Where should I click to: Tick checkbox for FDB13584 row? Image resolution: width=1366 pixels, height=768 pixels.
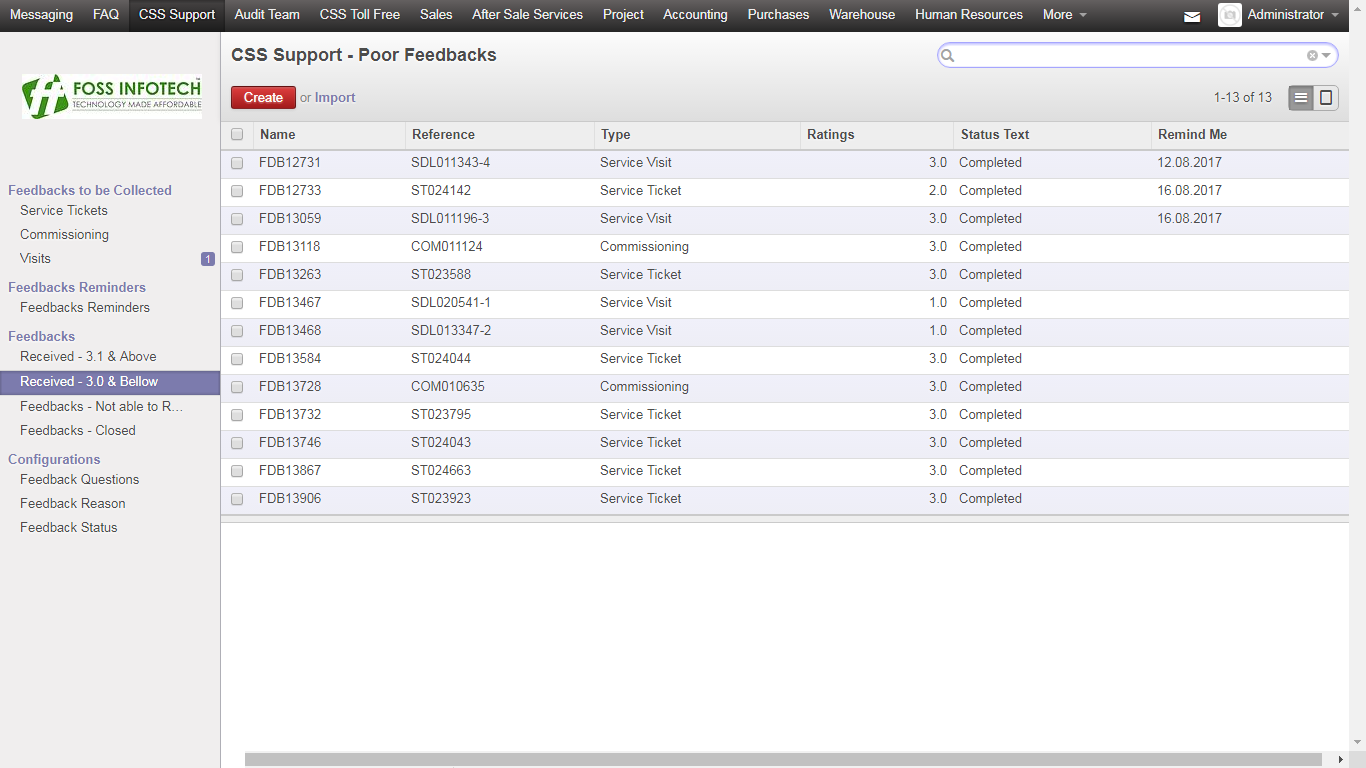(x=237, y=359)
